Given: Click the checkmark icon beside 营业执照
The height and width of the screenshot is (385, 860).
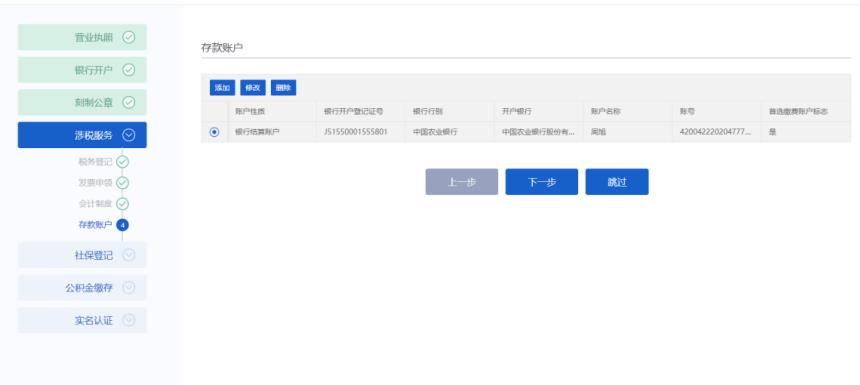Looking at the screenshot, I should point(128,37).
